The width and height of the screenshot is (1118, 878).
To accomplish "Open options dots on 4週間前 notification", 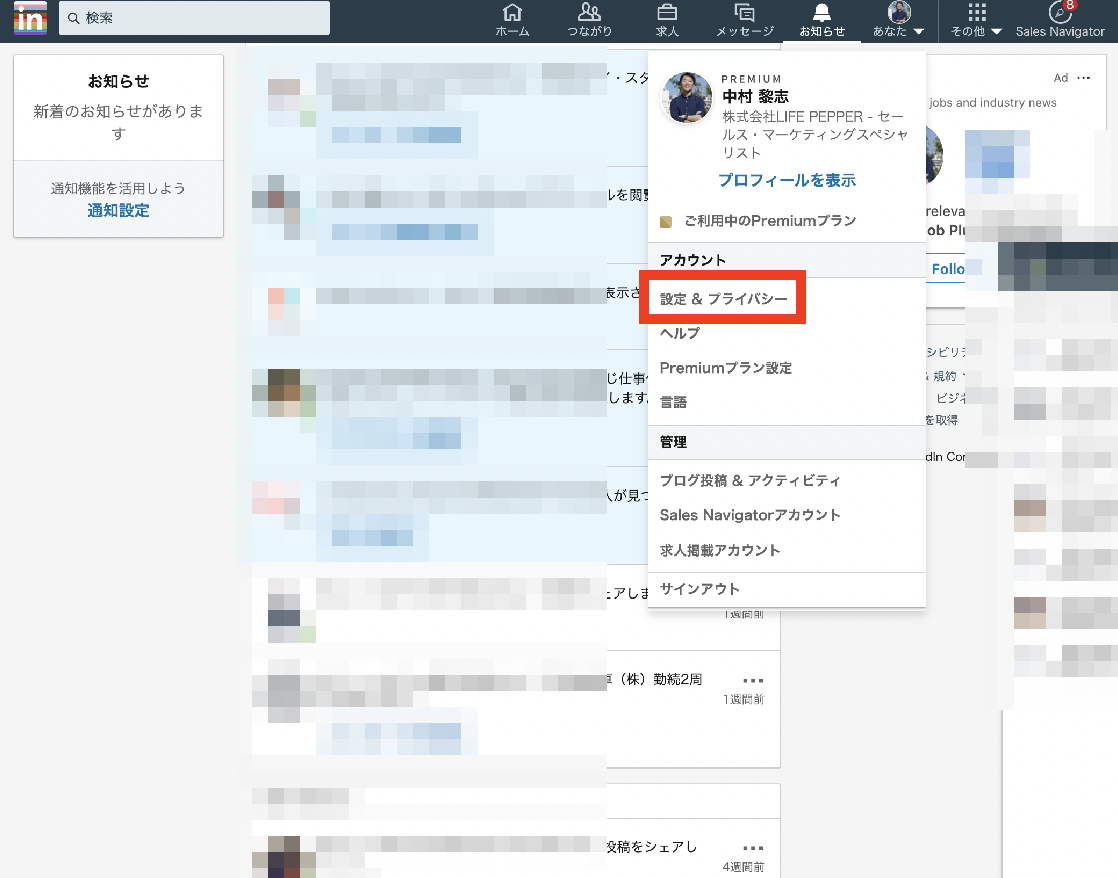I will pyautogui.click(x=753, y=848).
